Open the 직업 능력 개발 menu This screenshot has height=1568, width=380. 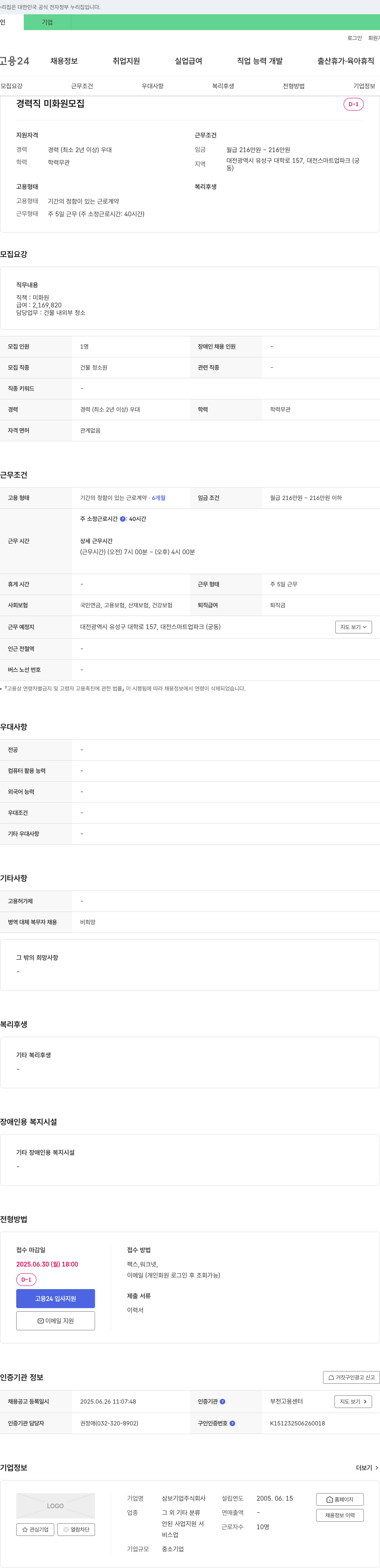260,61
